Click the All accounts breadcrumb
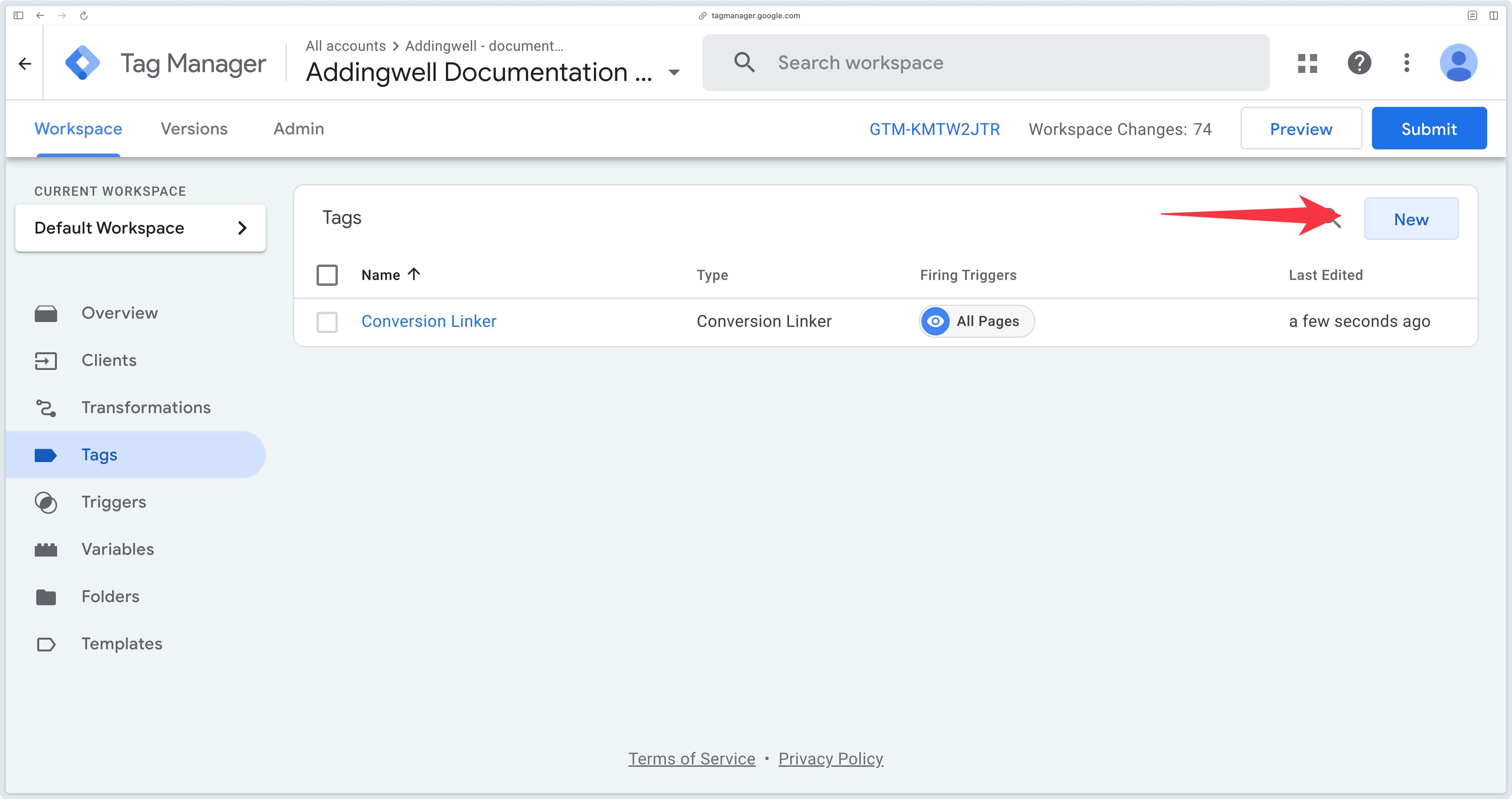Screen dimensions: 1512x799 (346, 46)
